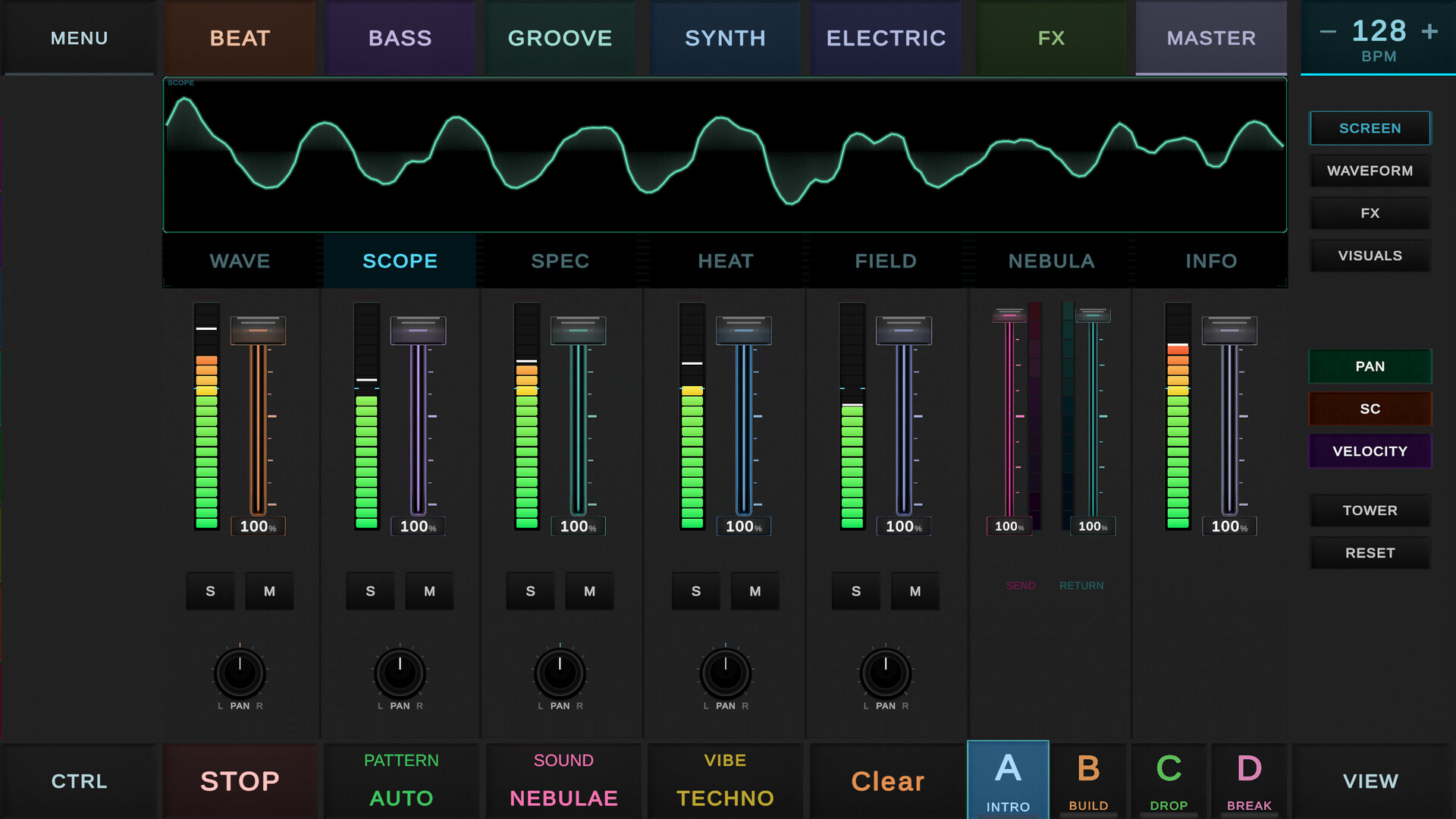Click the orange channel fader handle
The height and width of the screenshot is (819, 1456).
pos(258,331)
